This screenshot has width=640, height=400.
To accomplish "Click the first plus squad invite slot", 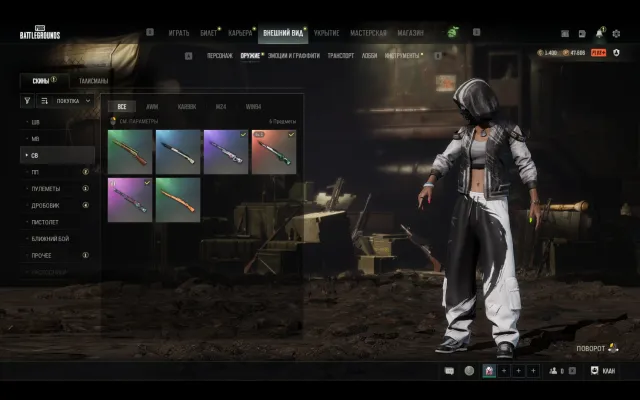I will point(504,371).
